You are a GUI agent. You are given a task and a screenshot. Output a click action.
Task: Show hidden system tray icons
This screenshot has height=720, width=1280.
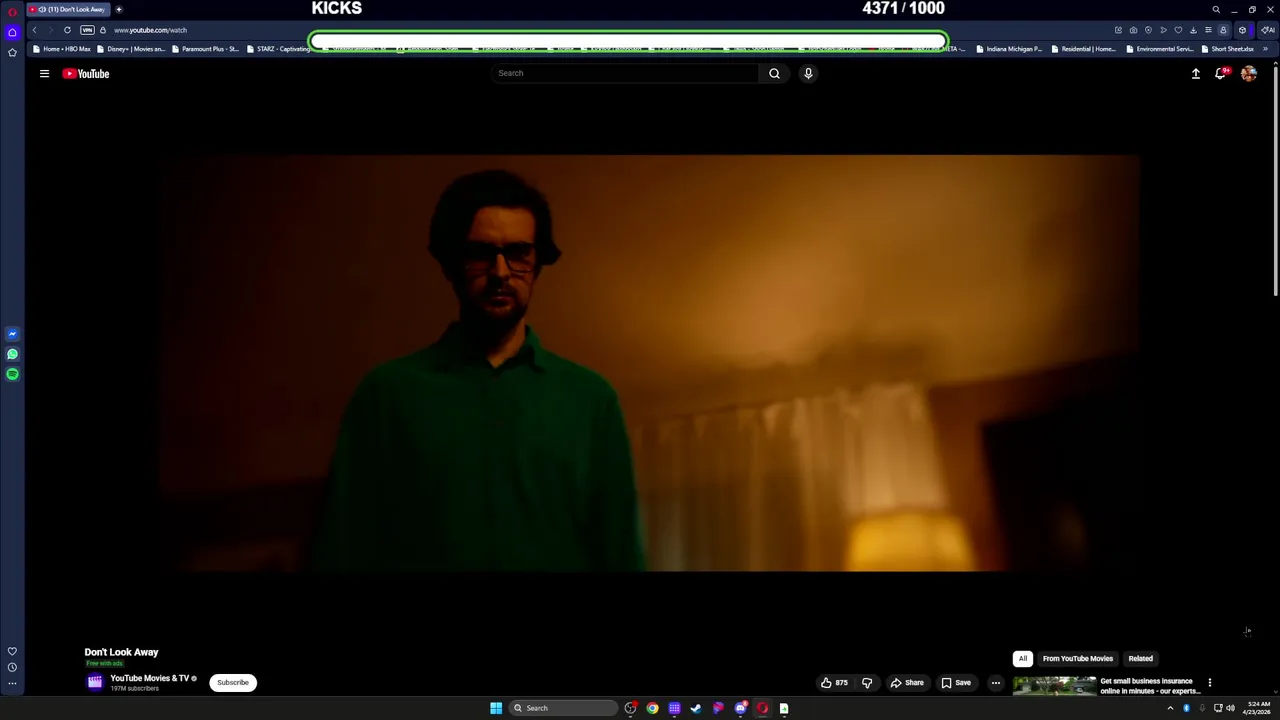tap(1170, 708)
